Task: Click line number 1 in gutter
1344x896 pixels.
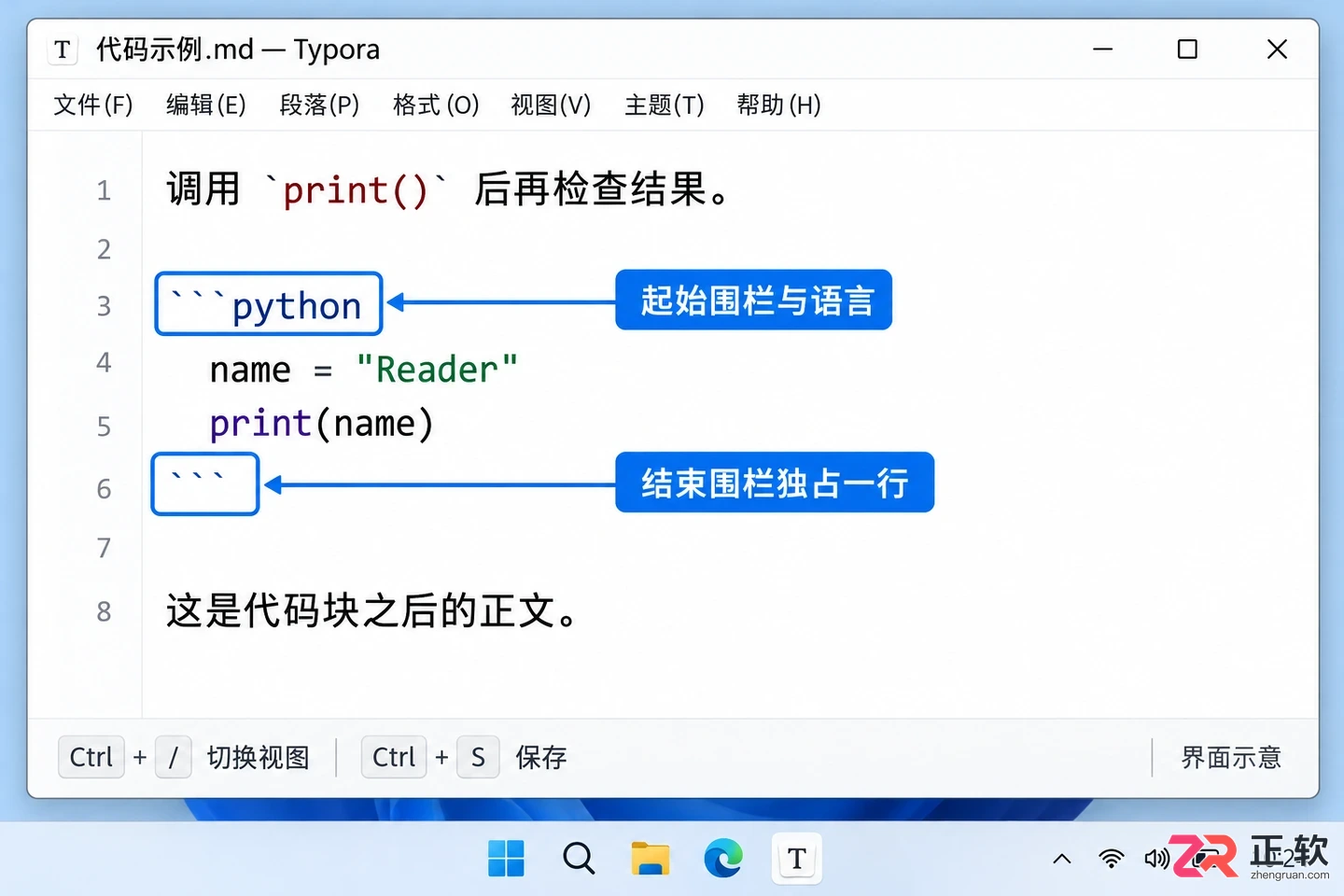Action: tap(104, 190)
